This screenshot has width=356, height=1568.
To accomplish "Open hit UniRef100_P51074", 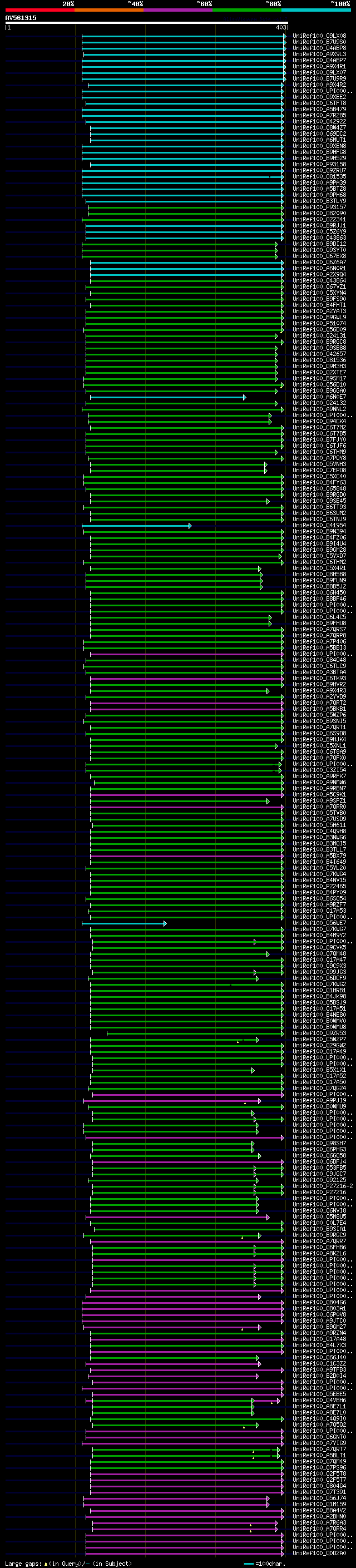I will pos(319,323).
